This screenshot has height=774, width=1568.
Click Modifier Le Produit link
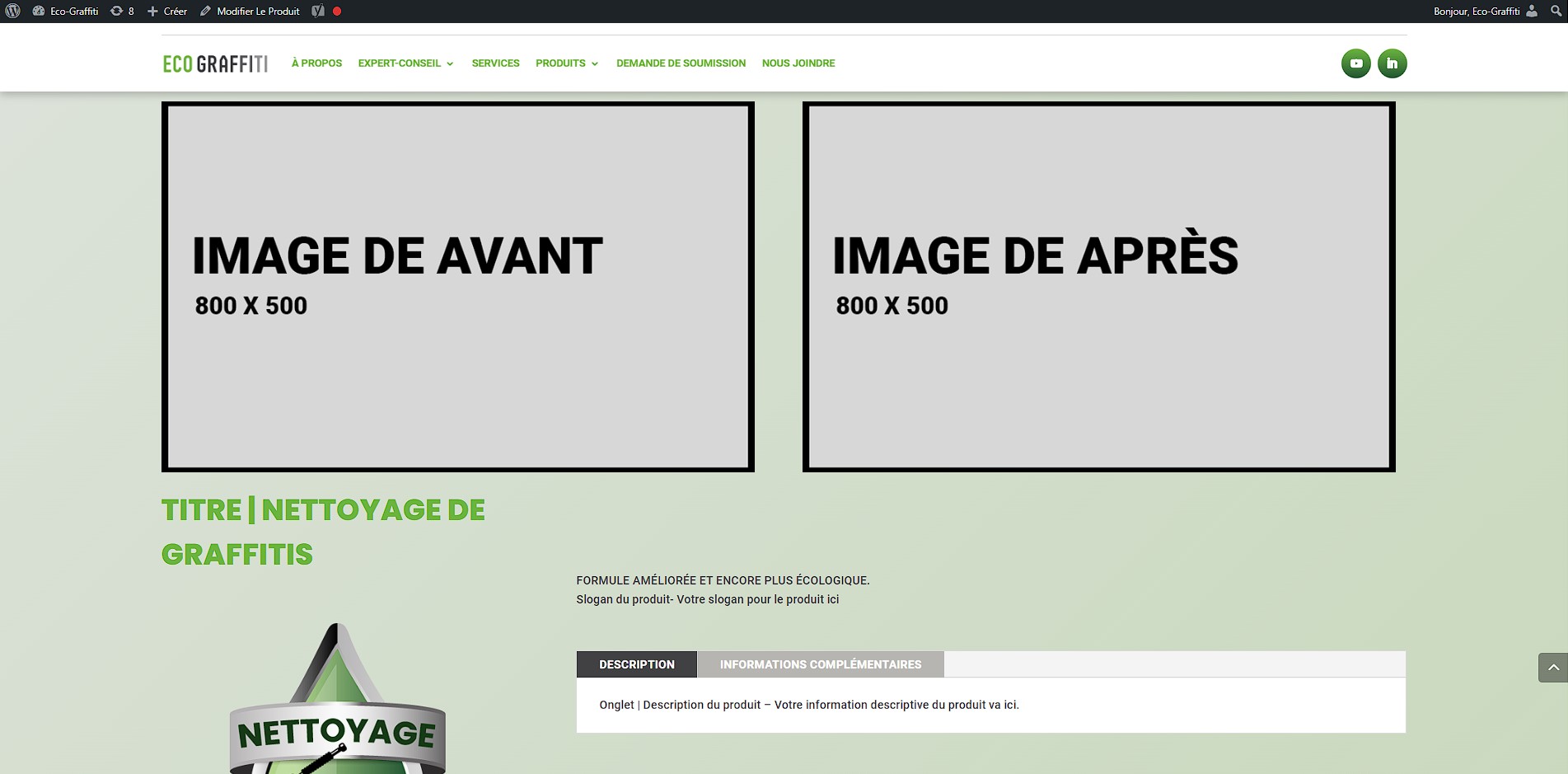pos(258,12)
